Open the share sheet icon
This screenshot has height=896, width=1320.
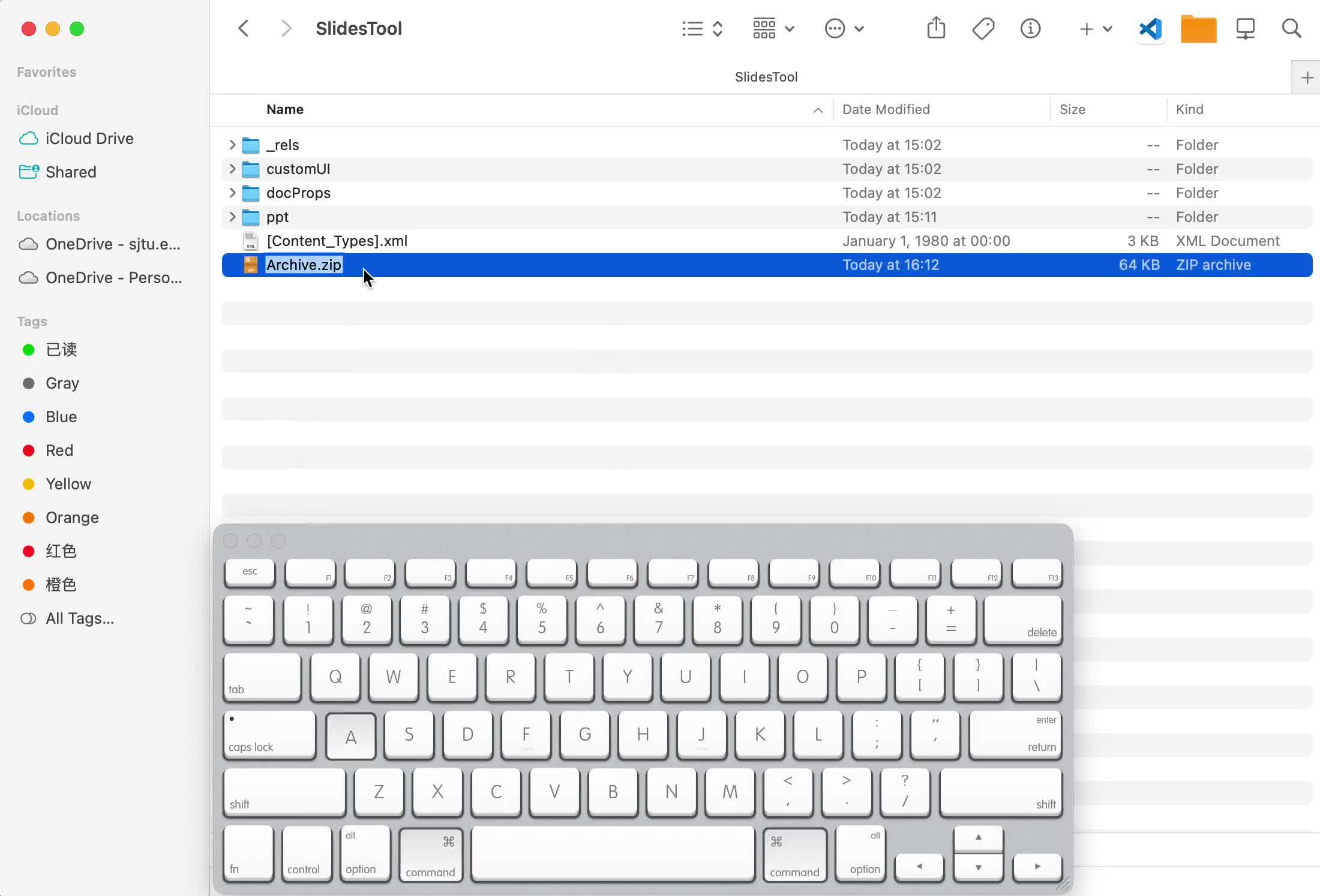(936, 28)
